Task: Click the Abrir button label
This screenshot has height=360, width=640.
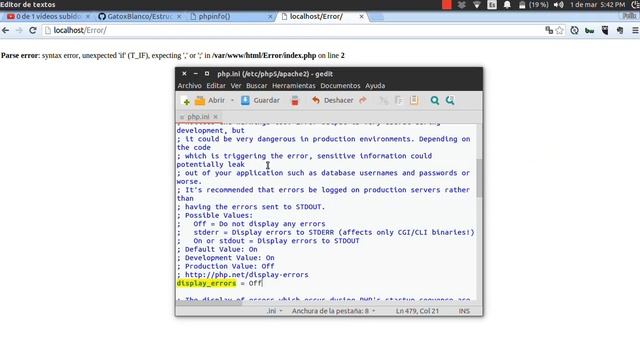Action: pos(216,100)
